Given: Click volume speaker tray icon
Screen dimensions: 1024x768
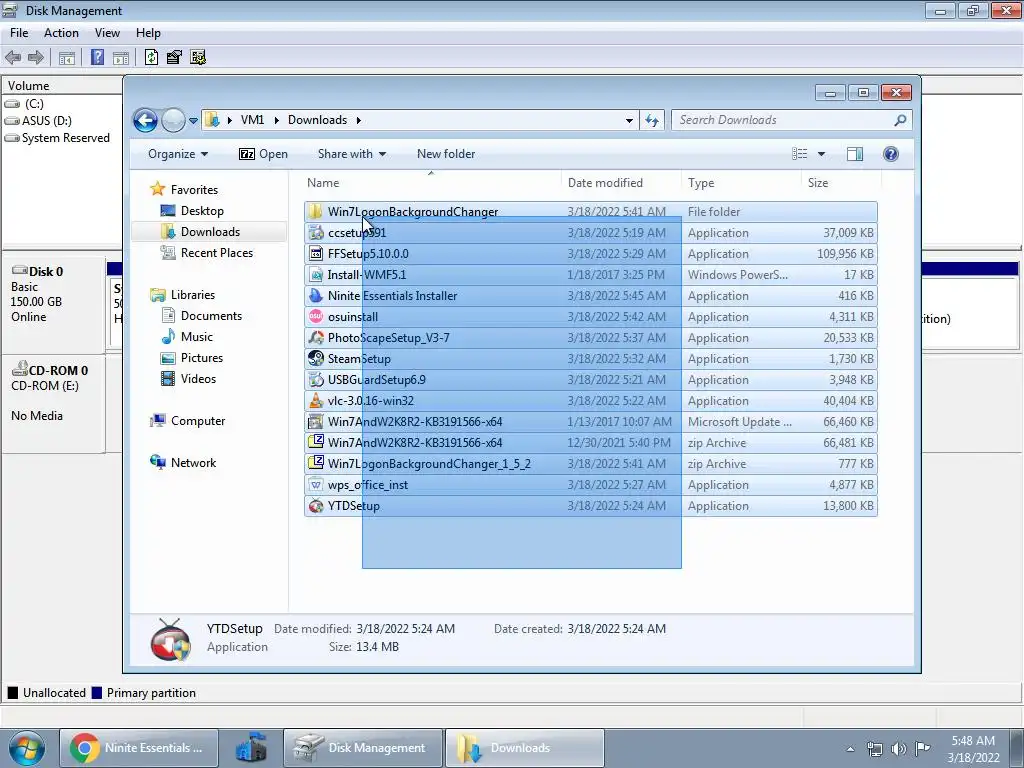Looking at the screenshot, I should pos(899,748).
